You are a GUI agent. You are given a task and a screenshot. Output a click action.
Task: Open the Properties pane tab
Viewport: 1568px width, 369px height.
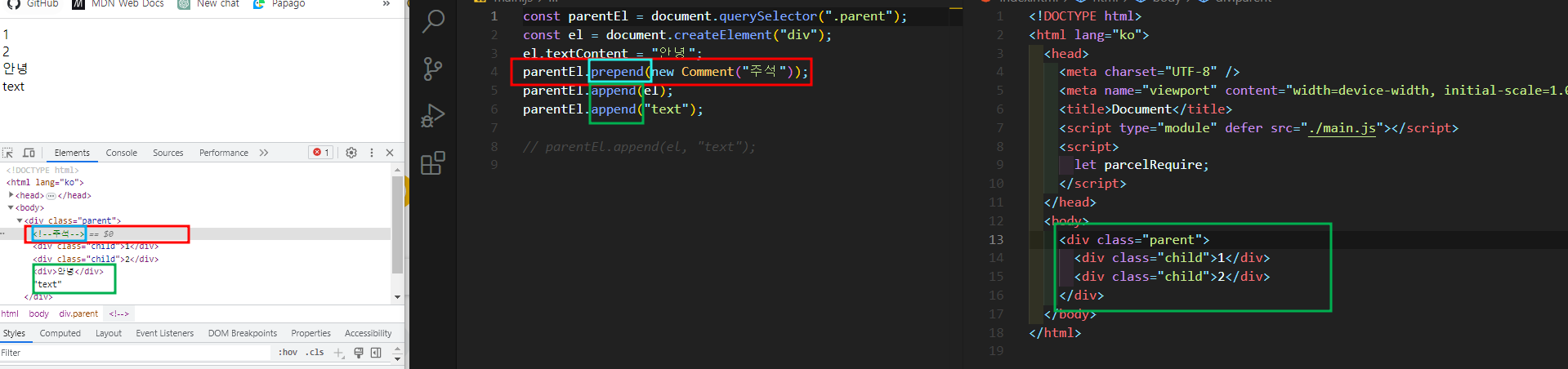tap(310, 333)
